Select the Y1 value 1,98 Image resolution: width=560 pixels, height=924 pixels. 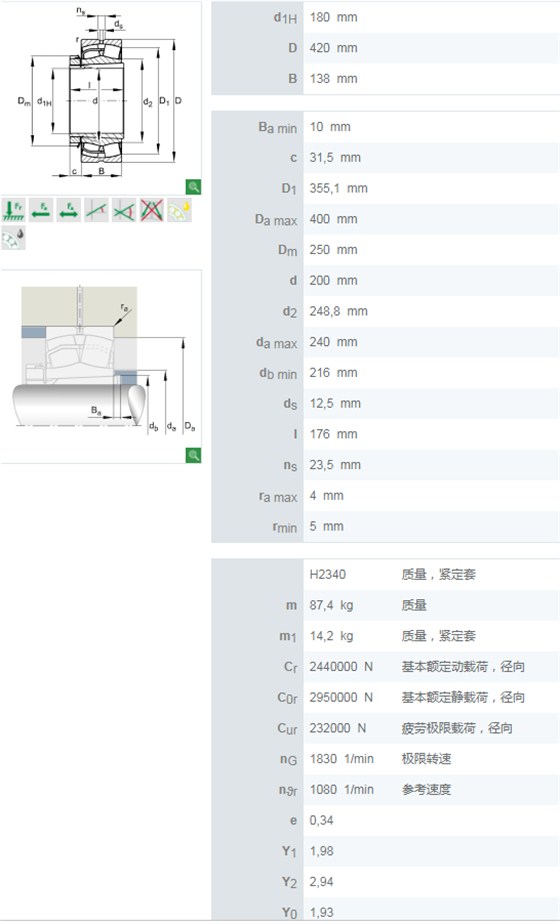point(321,851)
